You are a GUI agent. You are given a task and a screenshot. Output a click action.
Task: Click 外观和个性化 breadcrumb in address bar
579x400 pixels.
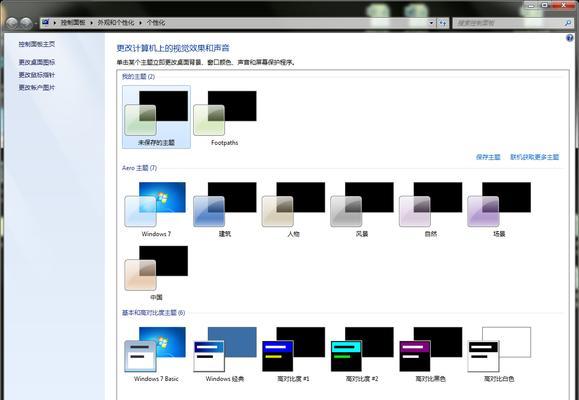(x=116, y=23)
